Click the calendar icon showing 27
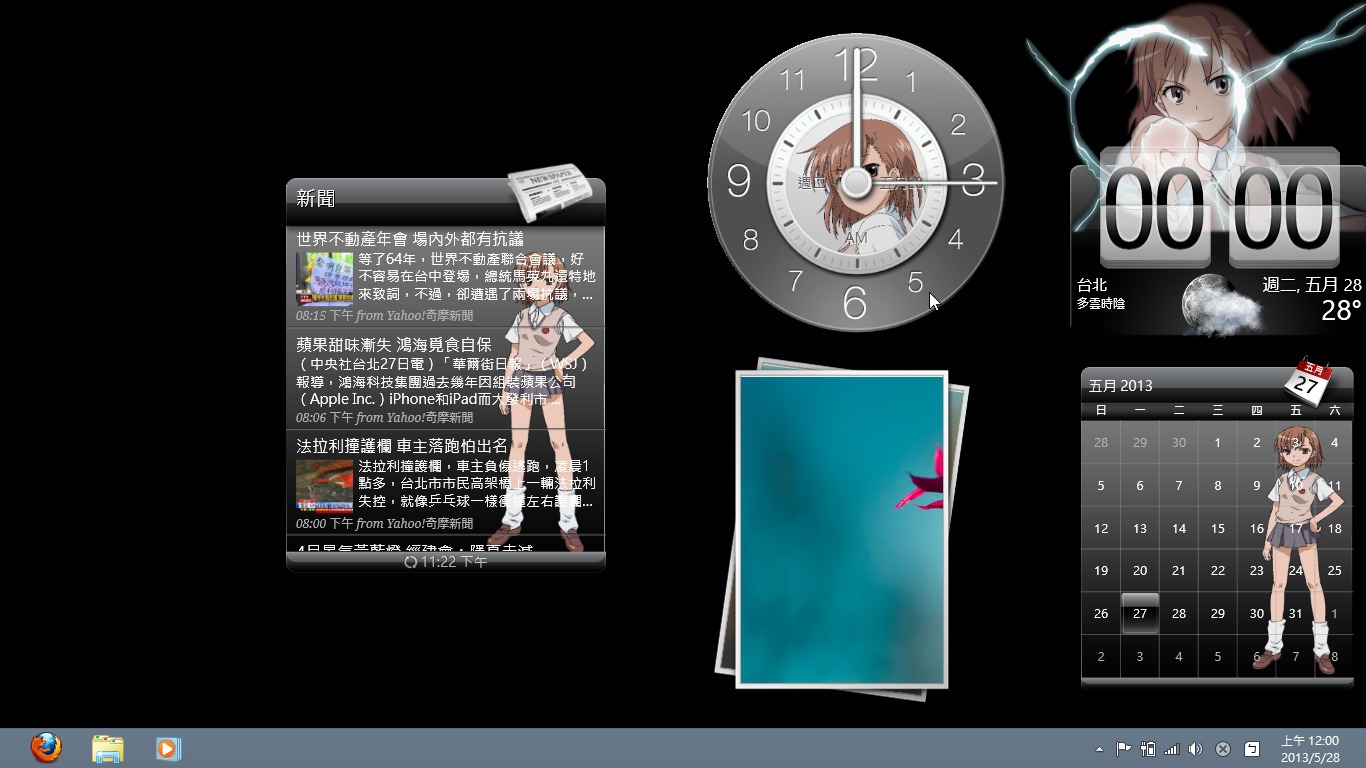1366x768 pixels. [x=1308, y=382]
